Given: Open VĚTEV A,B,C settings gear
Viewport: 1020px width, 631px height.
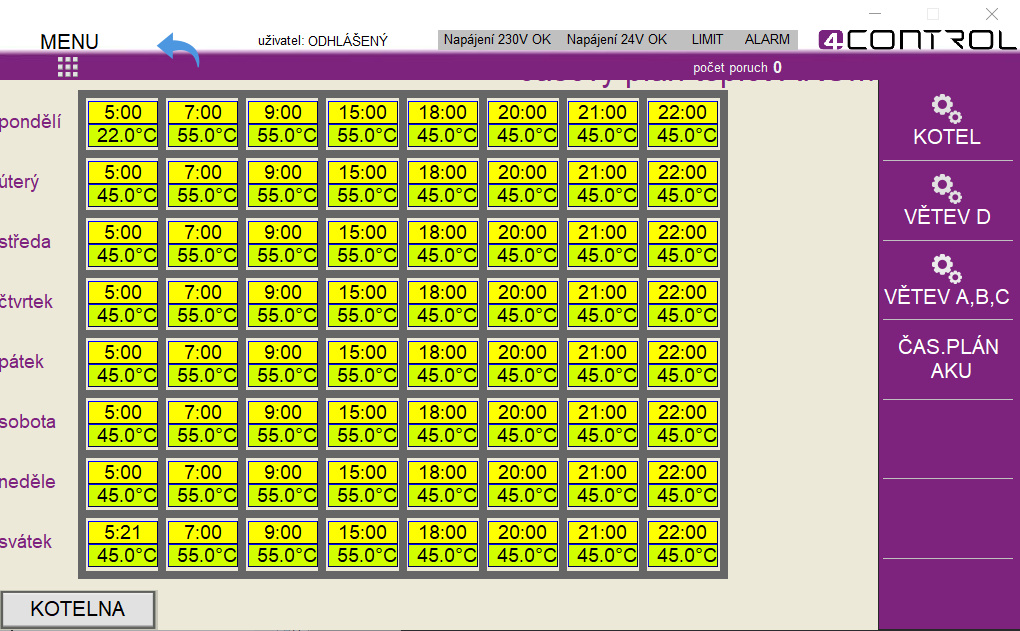Looking at the screenshot, I should [x=946, y=269].
